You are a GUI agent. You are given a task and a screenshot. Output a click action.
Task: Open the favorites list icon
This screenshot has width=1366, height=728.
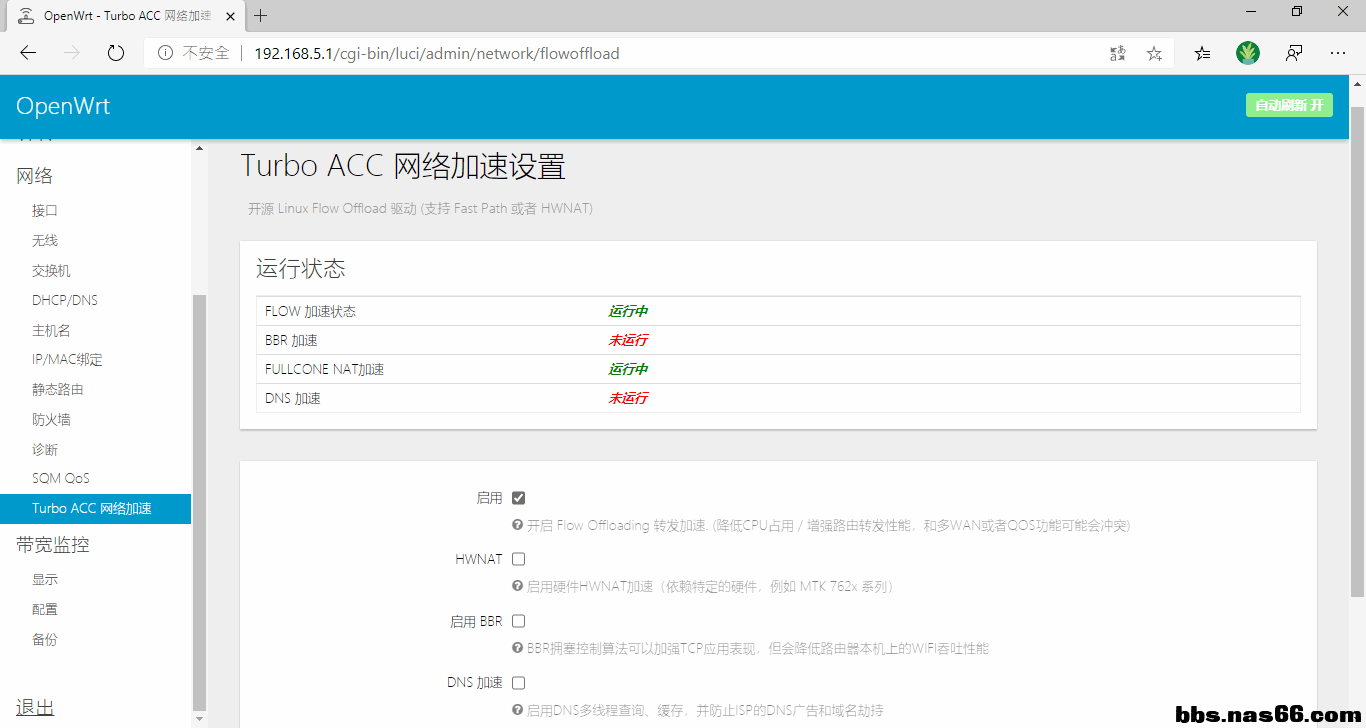(1202, 53)
